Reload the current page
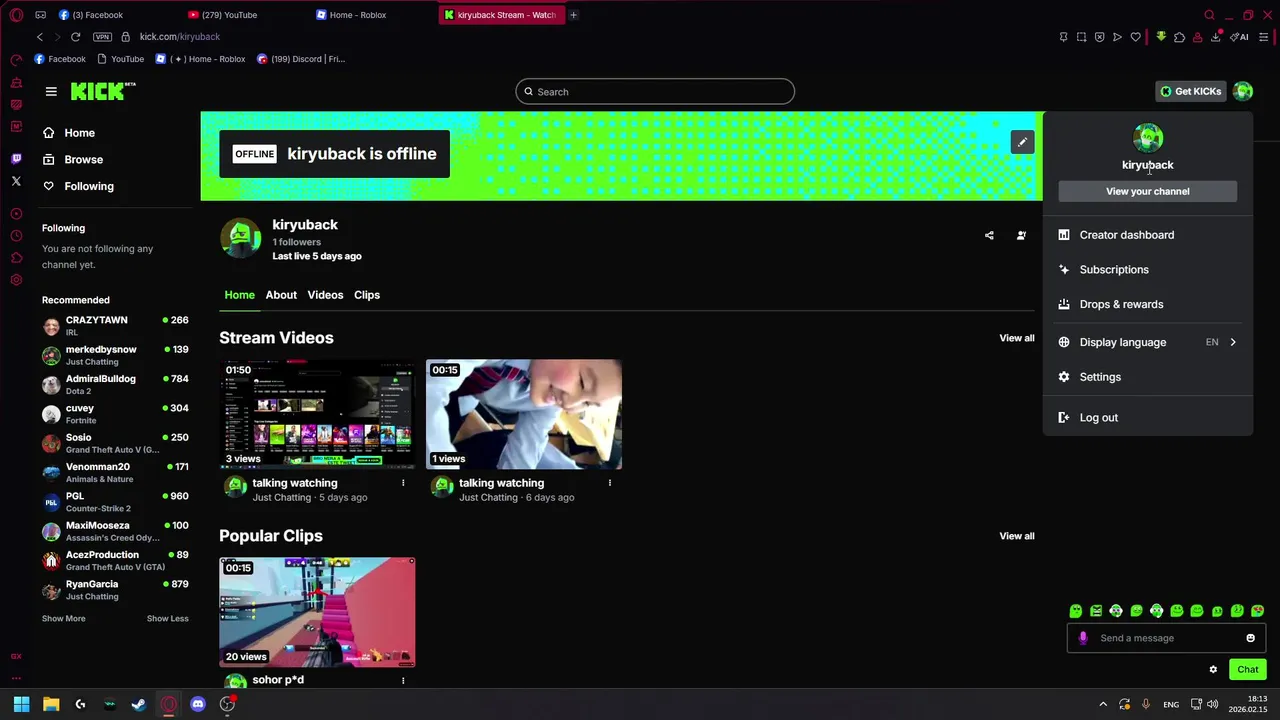Image resolution: width=1280 pixels, height=720 pixels. 75,37
